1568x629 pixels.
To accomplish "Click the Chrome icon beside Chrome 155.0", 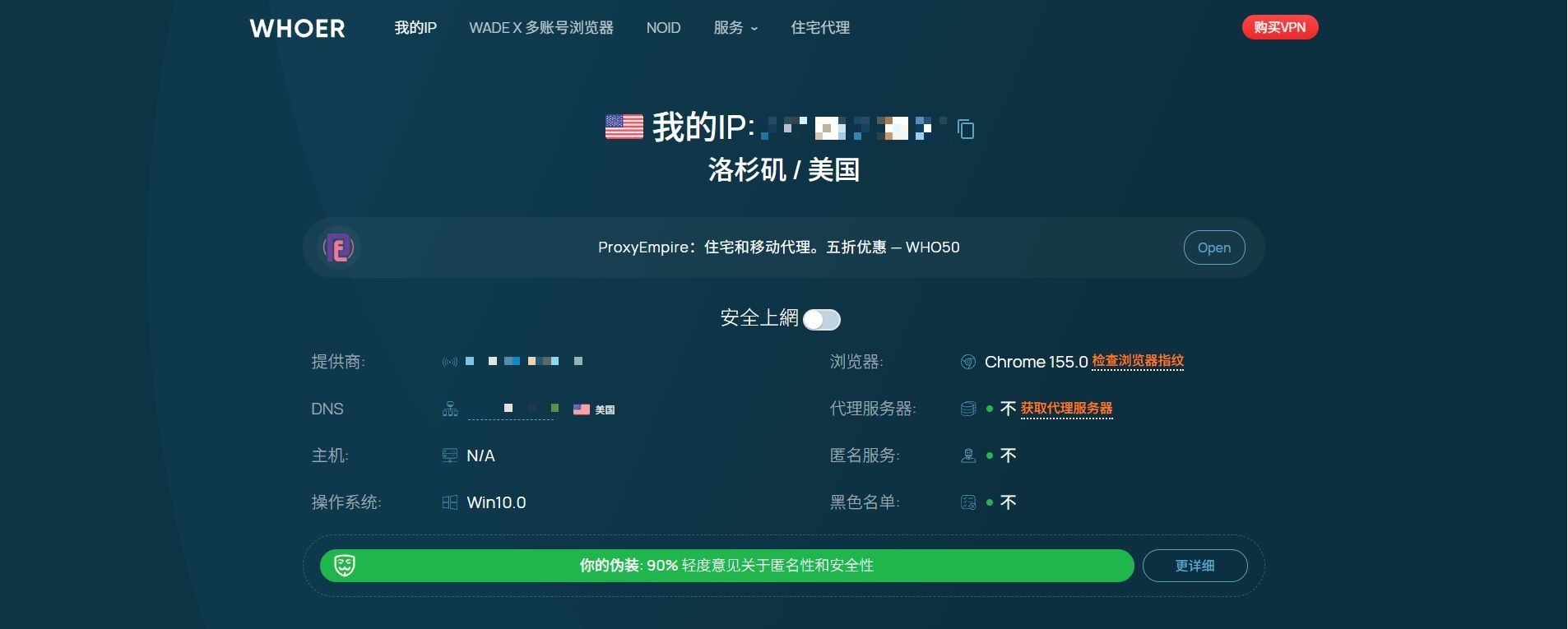I will point(968,362).
